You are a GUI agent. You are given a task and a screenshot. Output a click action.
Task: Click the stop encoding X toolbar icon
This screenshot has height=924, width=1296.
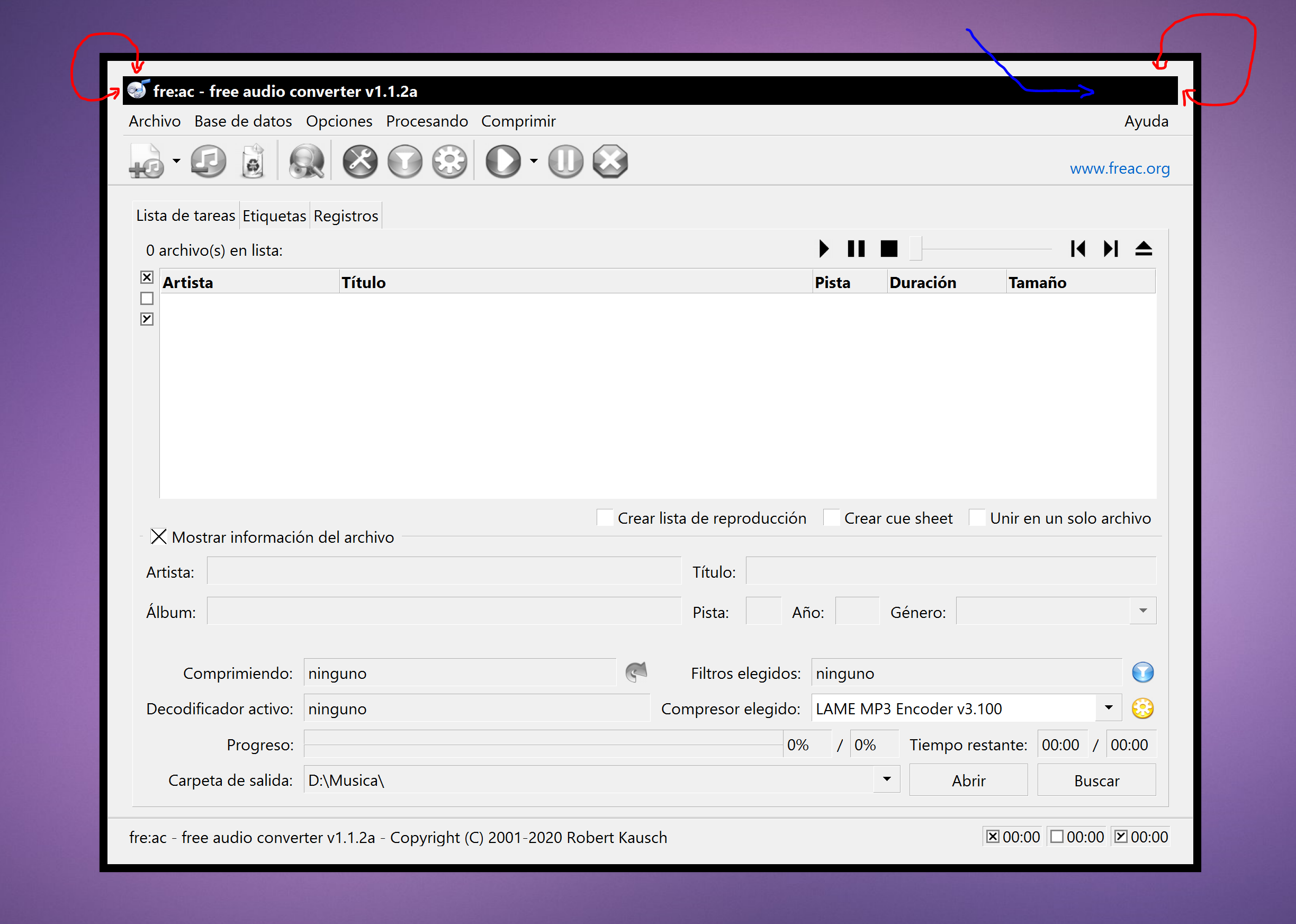coord(610,162)
